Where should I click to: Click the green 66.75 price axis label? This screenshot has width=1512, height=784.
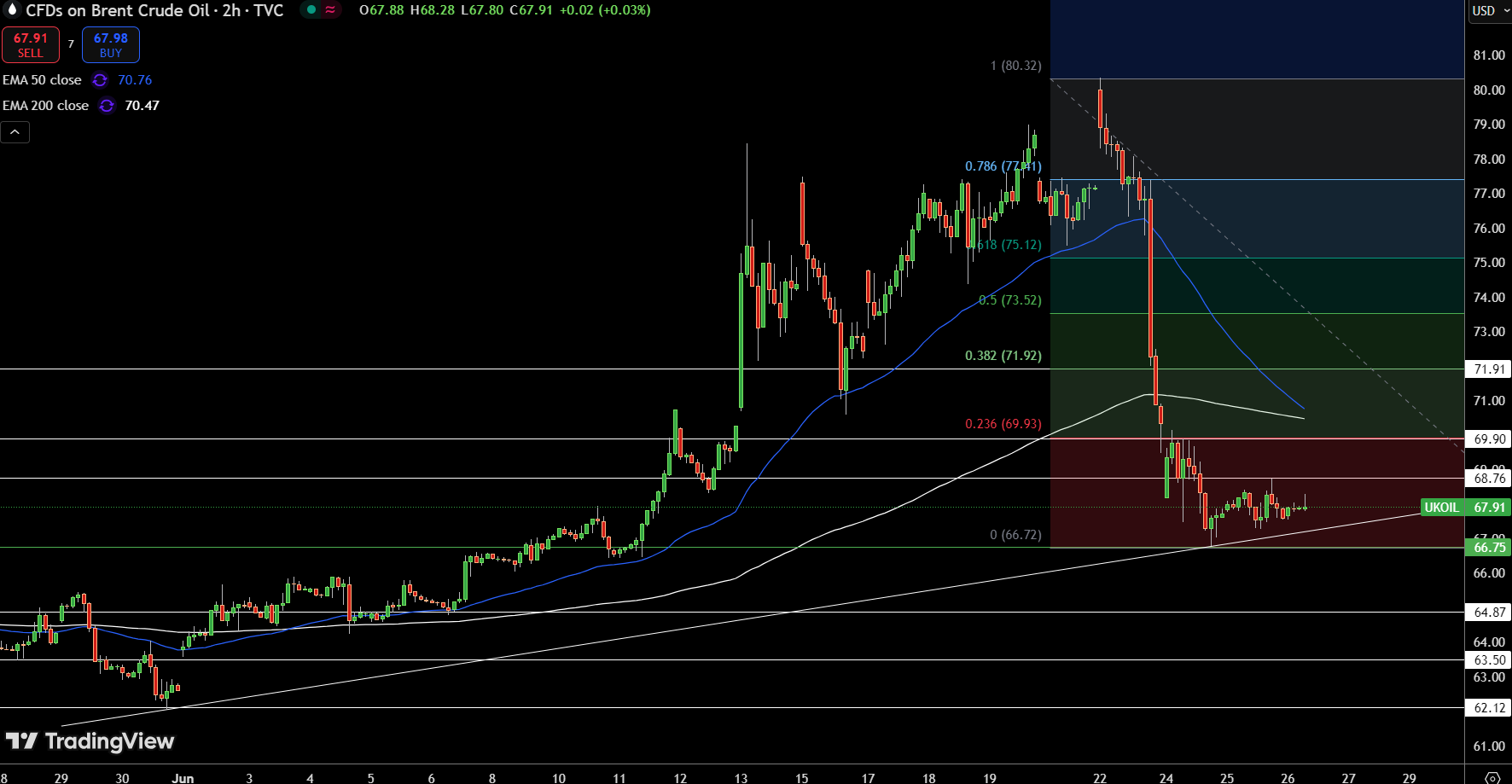pyautogui.click(x=1489, y=548)
